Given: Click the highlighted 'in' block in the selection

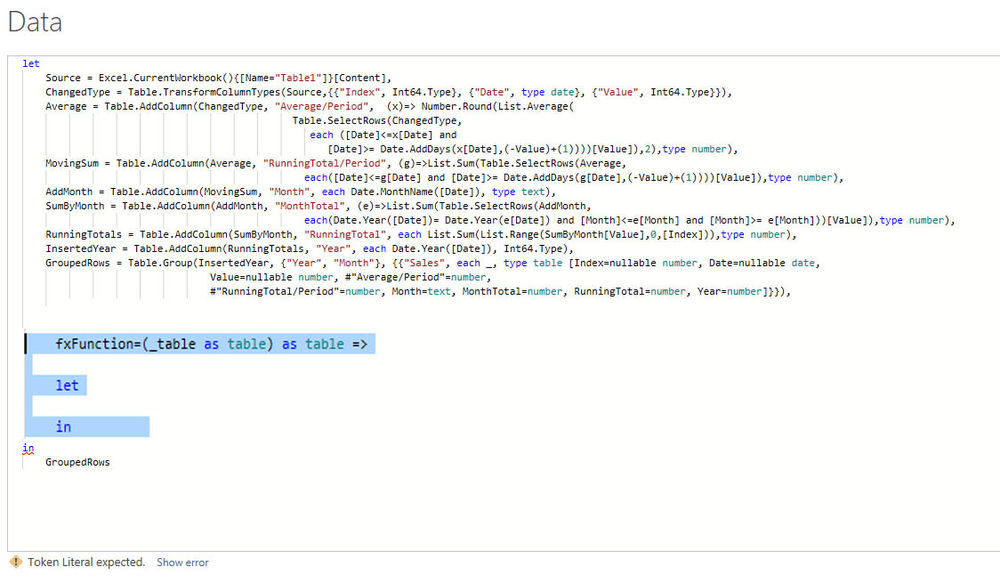Looking at the screenshot, I should (63, 426).
